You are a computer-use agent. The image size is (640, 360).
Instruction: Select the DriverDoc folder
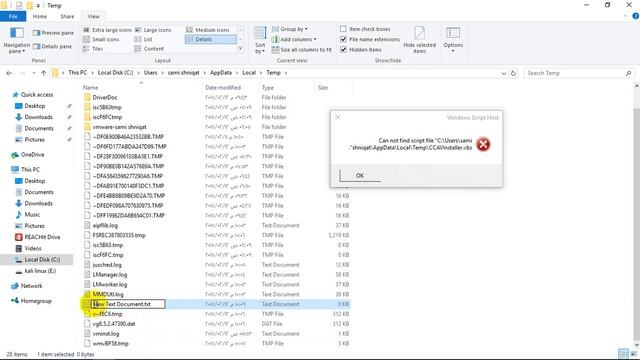[105, 98]
